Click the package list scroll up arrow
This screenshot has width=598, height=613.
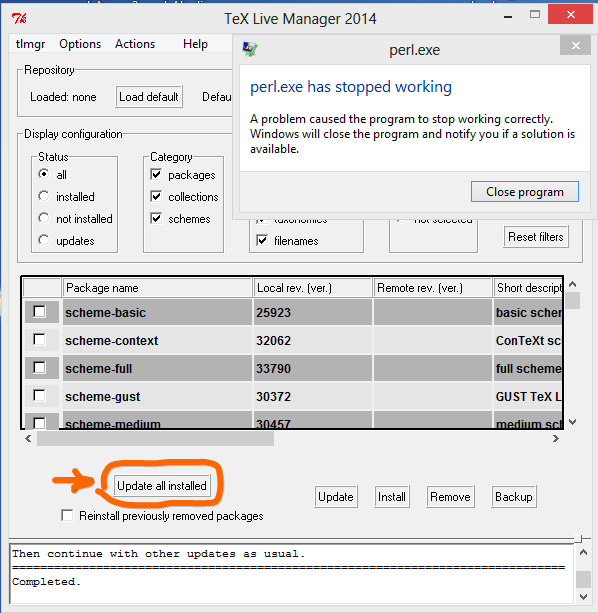(573, 284)
